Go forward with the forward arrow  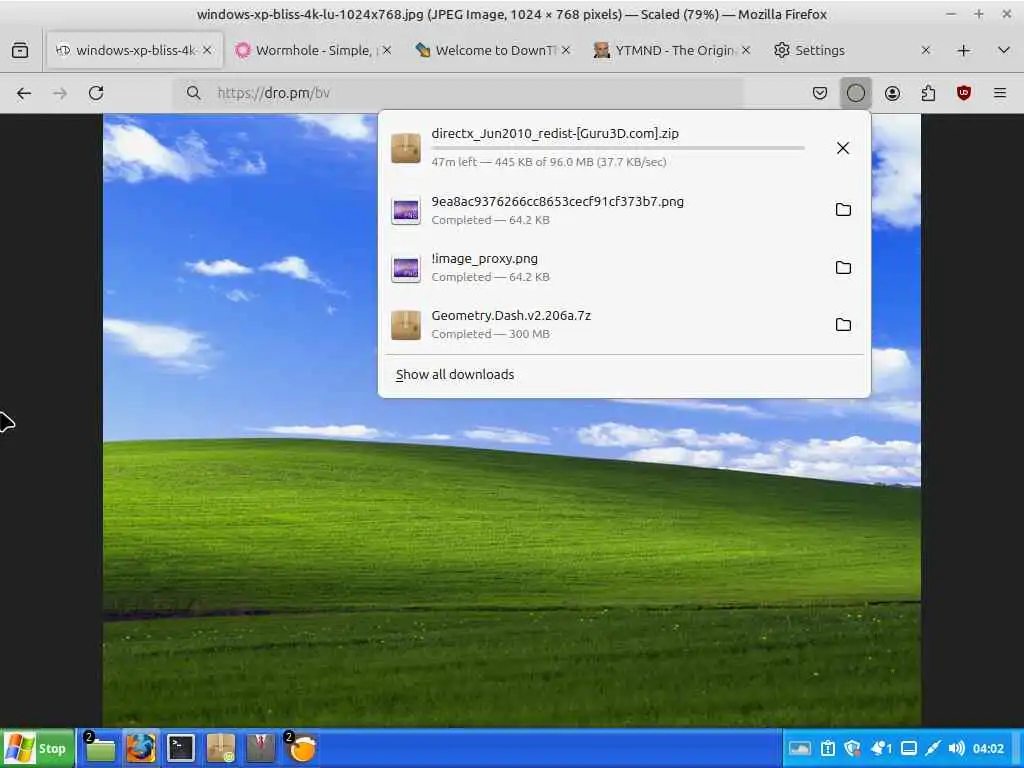pyautogui.click(x=60, y=93)
